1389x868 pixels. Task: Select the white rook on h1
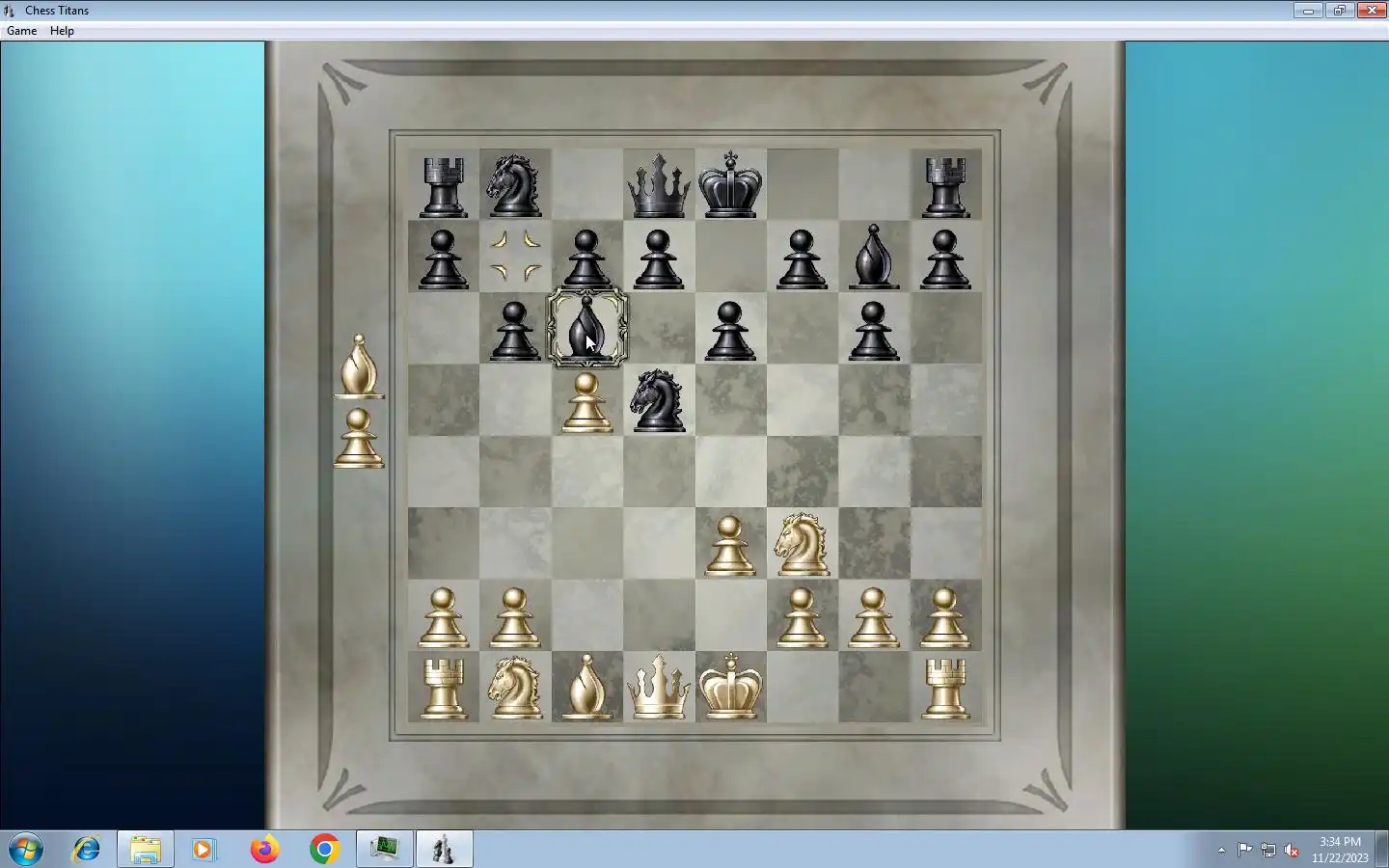945,689
